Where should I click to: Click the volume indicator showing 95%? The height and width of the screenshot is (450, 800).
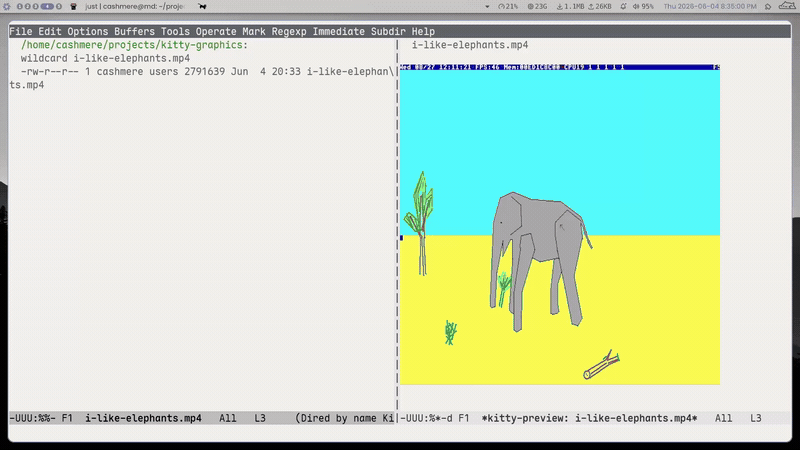coord(643,7)
